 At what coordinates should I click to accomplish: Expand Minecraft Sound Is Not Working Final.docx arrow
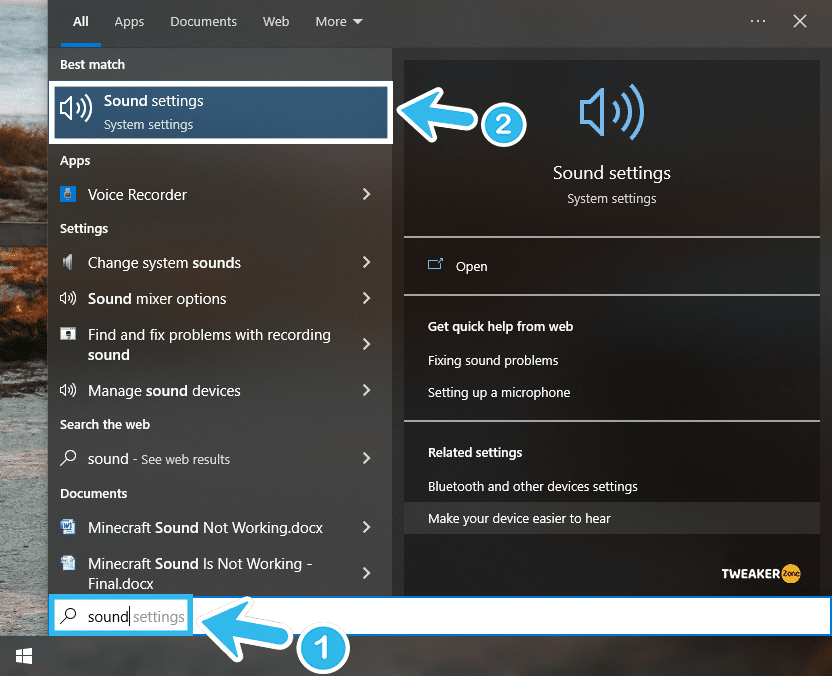point(366,573)
